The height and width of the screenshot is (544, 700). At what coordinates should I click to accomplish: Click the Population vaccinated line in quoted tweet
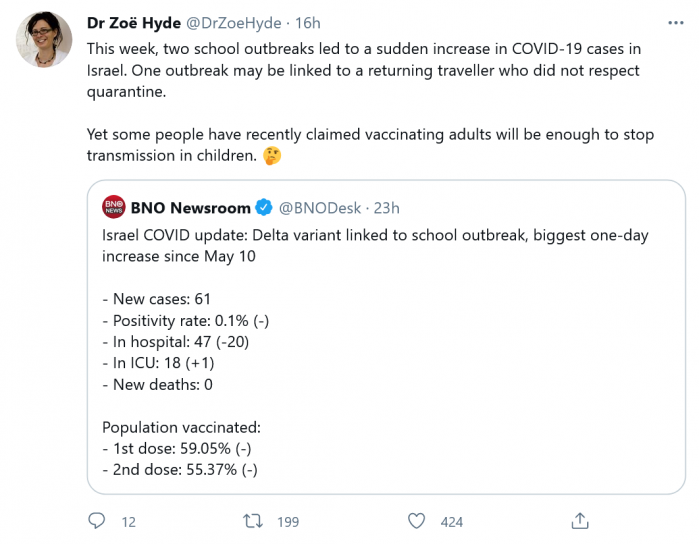tap(182, 427)
